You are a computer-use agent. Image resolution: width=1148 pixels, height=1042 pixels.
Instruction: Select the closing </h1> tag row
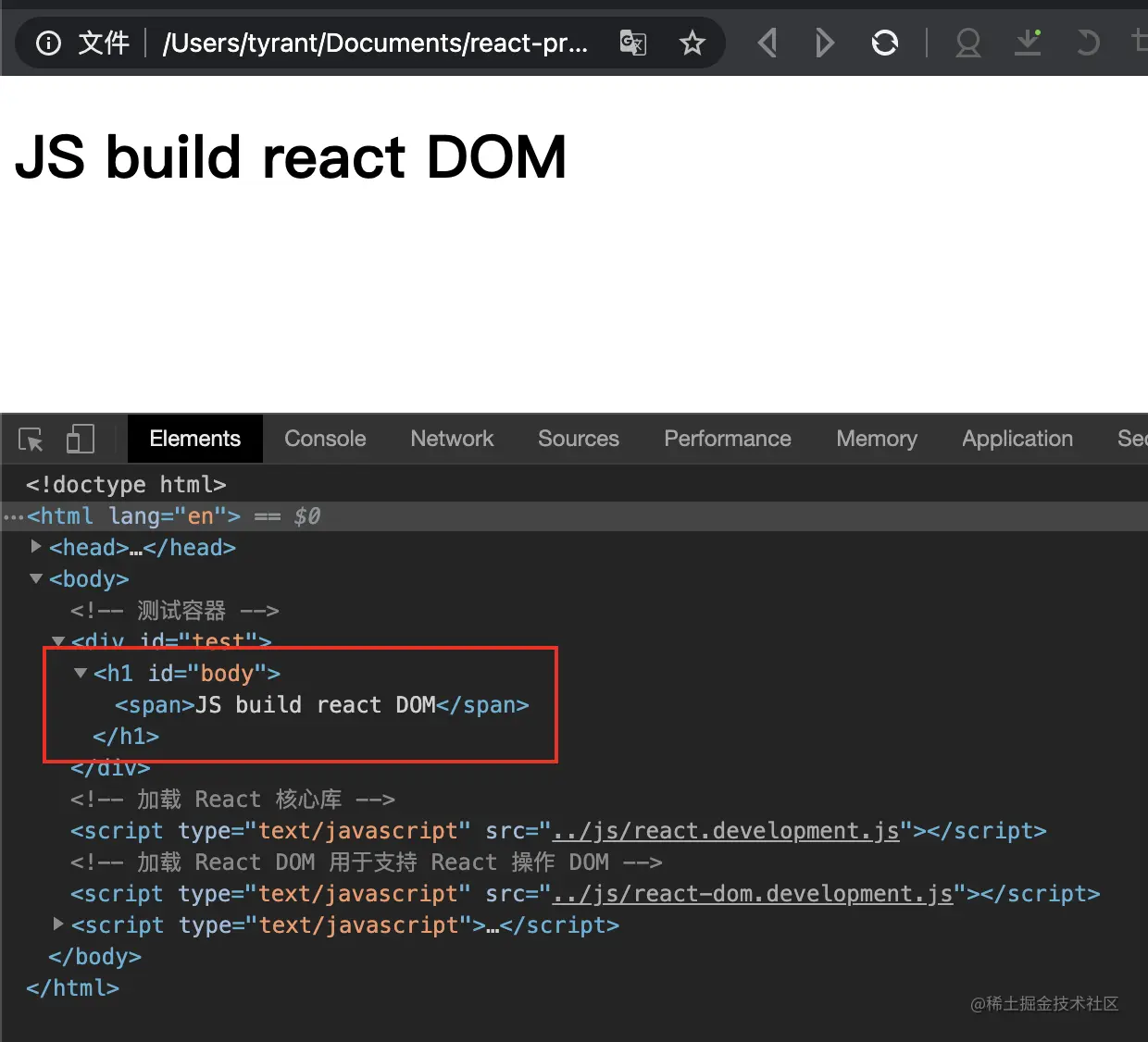(x=126, y=736)
